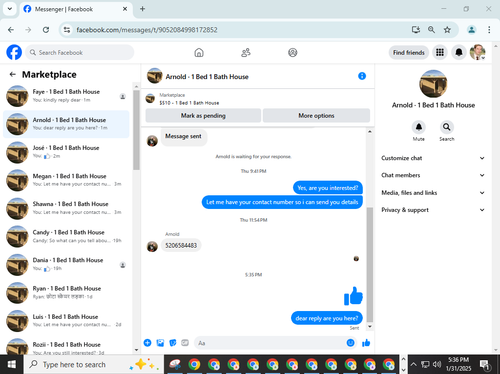Open the Candy 1 Bed 1 Bath House chat

[66, 236]
